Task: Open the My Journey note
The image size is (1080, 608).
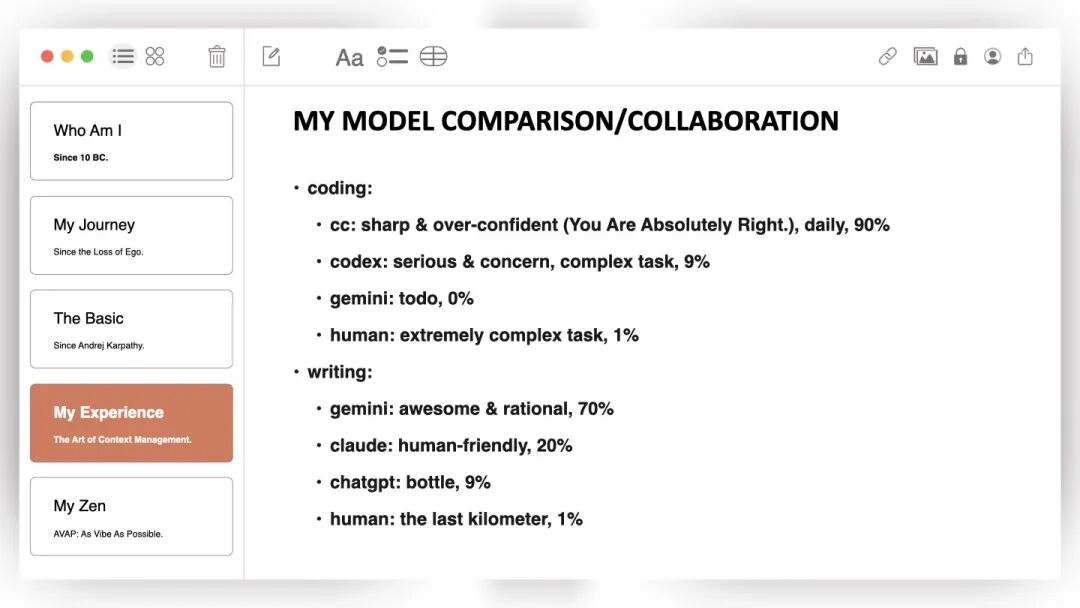Action: 132,235
